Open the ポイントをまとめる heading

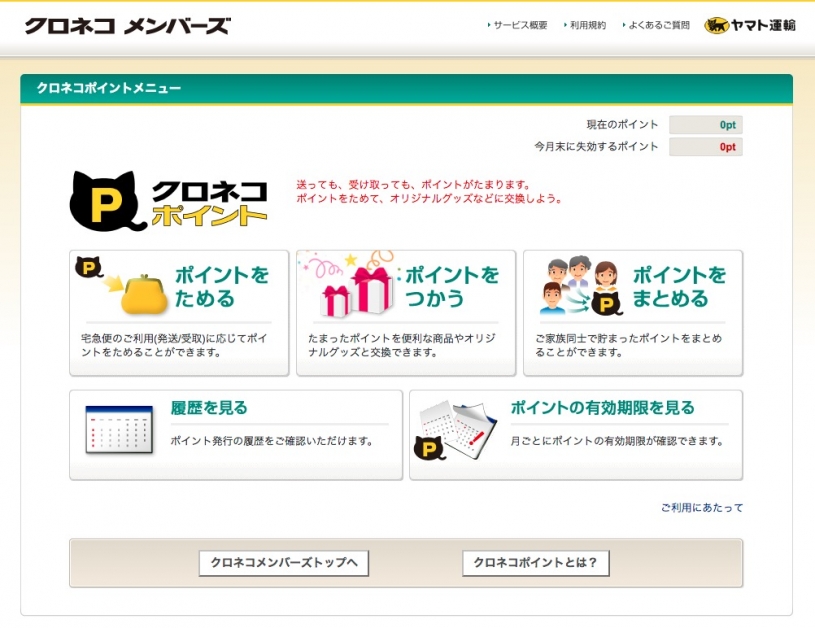click(x=679, y=286)
